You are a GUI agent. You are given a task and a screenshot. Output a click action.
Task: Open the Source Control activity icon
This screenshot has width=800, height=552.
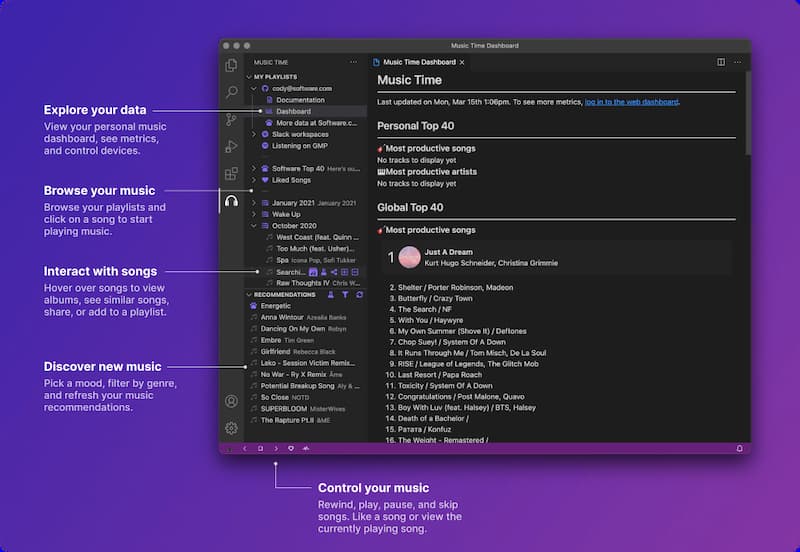(x=231, y=119)
